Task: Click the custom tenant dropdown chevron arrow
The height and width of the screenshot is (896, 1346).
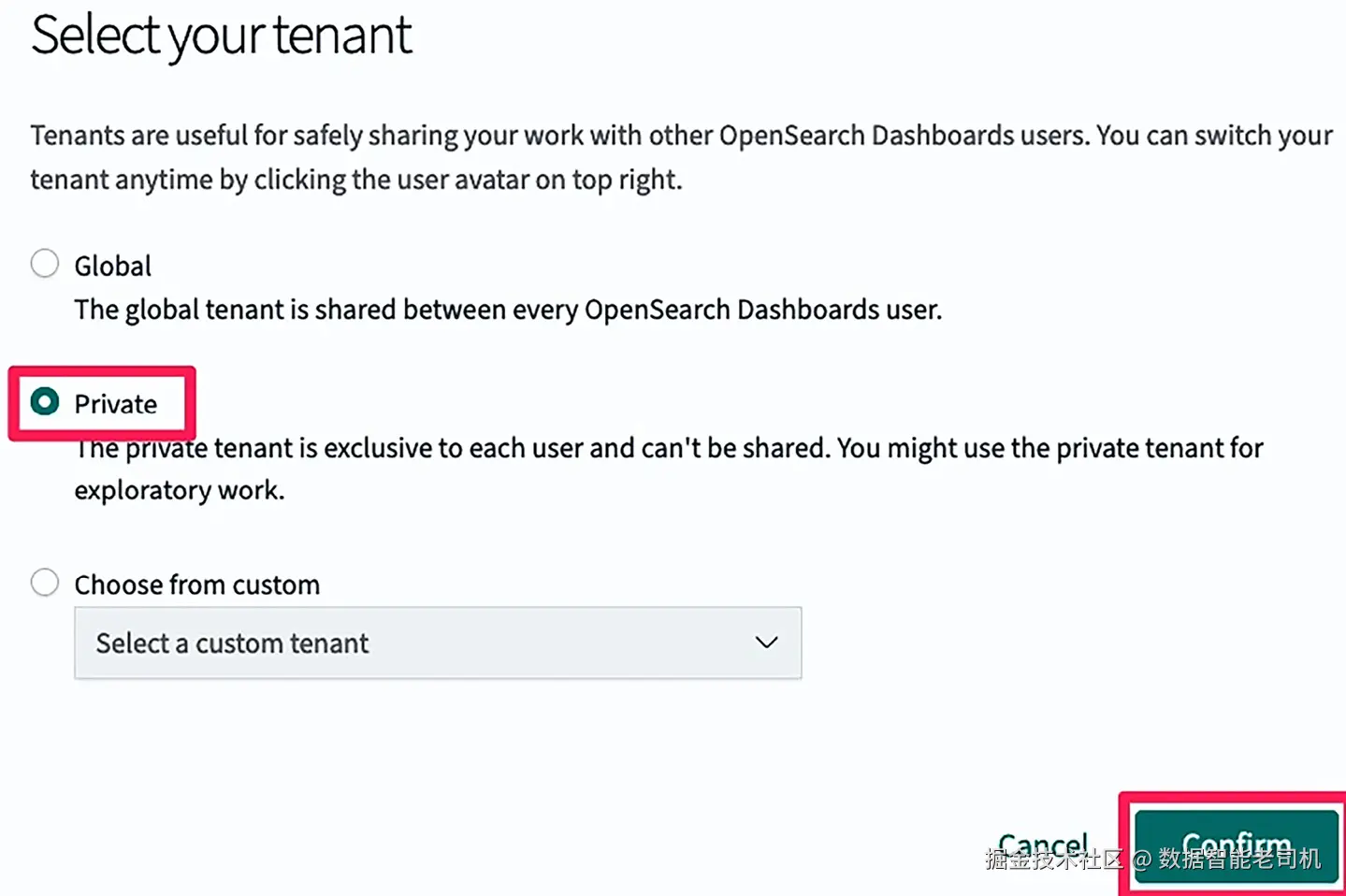Action: coord(766,643)
